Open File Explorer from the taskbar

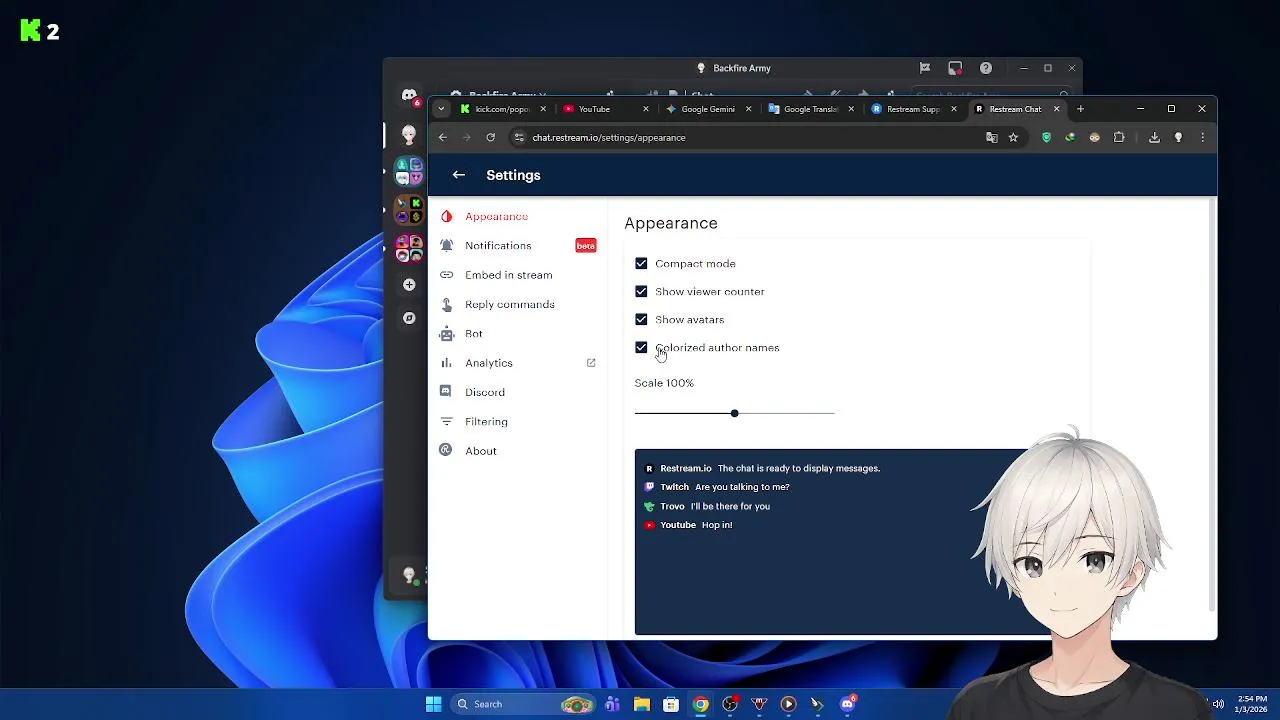tap(642, 704)
